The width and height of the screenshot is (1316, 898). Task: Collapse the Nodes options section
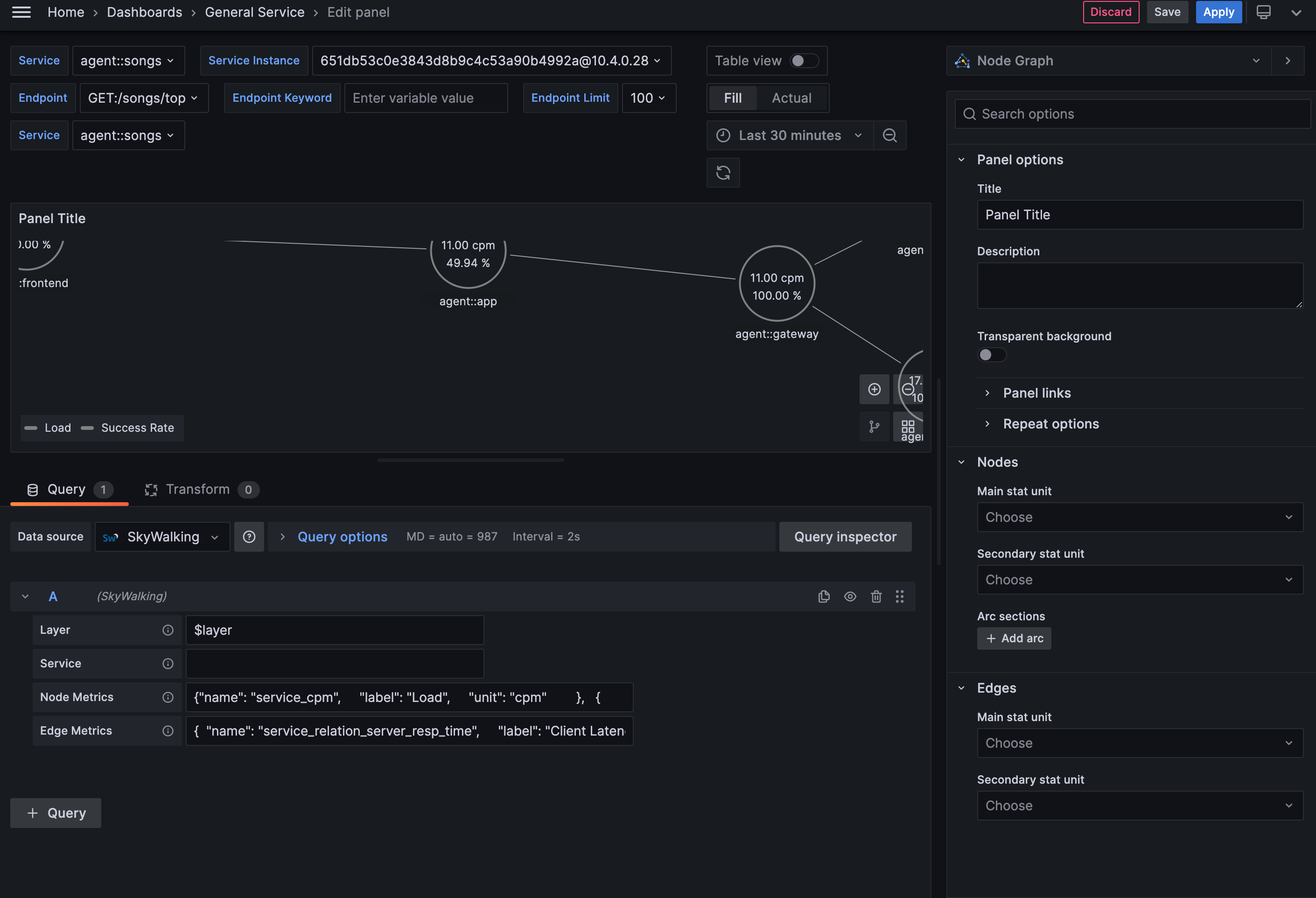point(961,462)
